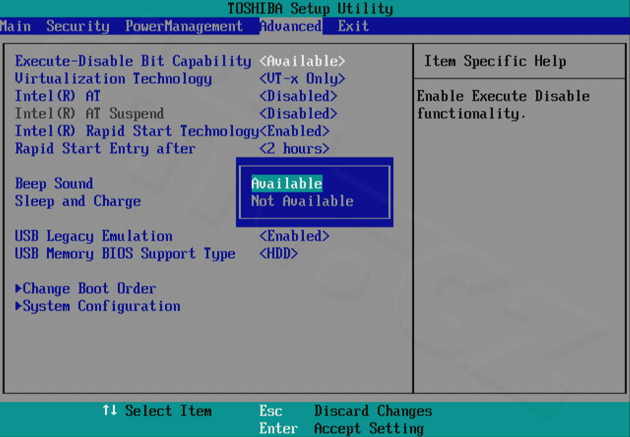
Task: Click the Item Specific Help heading
Action: tap(495, 61)
